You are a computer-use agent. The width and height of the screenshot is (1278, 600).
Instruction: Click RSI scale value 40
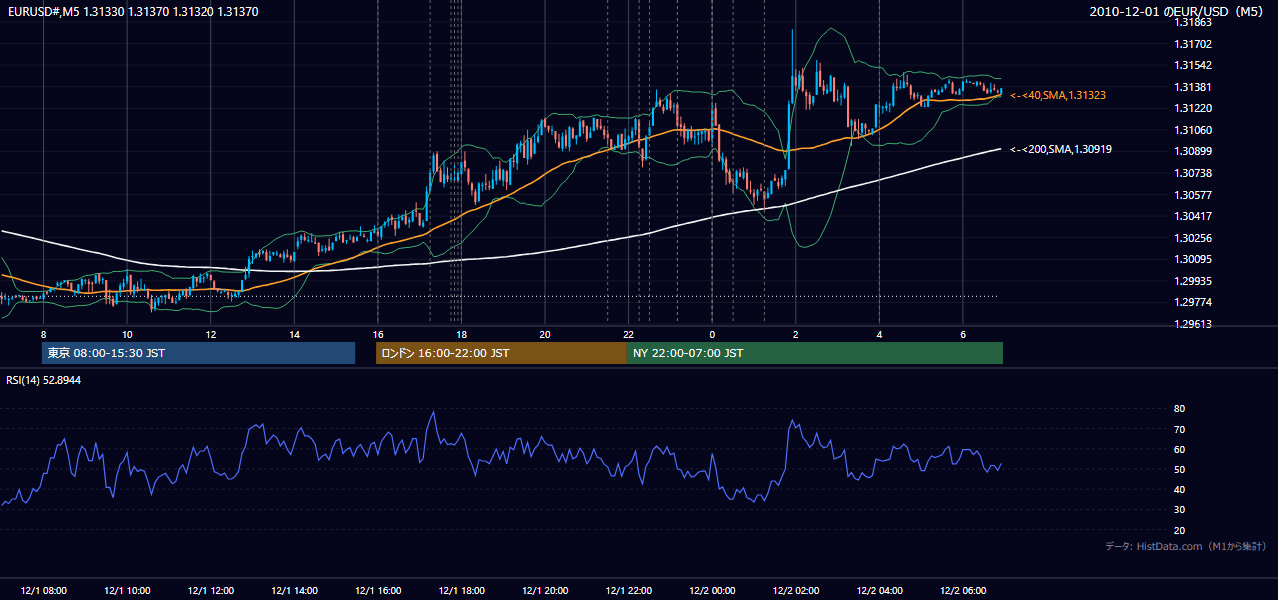point(1179,489)
